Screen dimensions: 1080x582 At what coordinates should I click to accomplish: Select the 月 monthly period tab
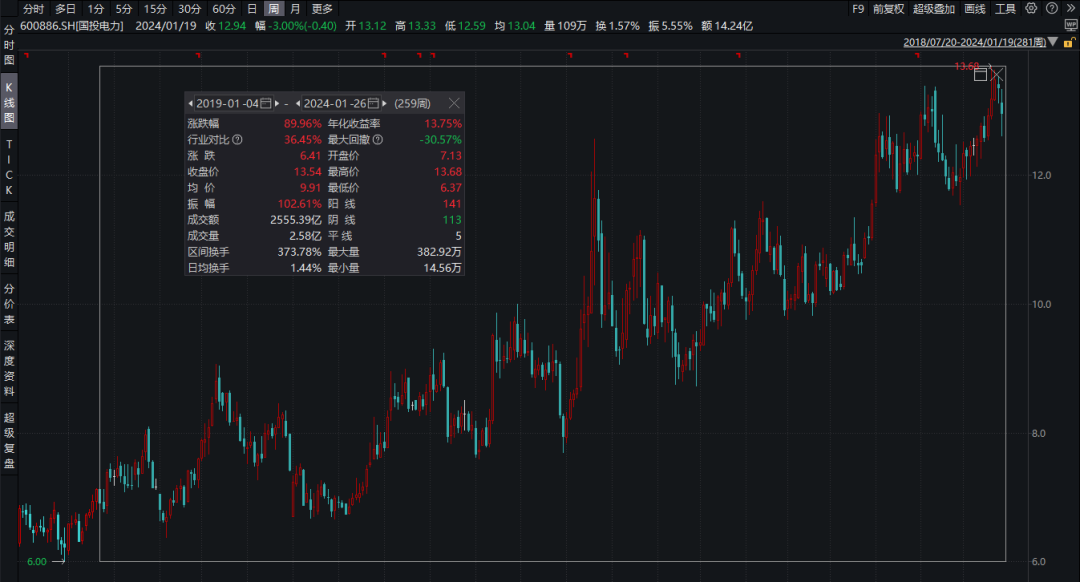[295, 9]
